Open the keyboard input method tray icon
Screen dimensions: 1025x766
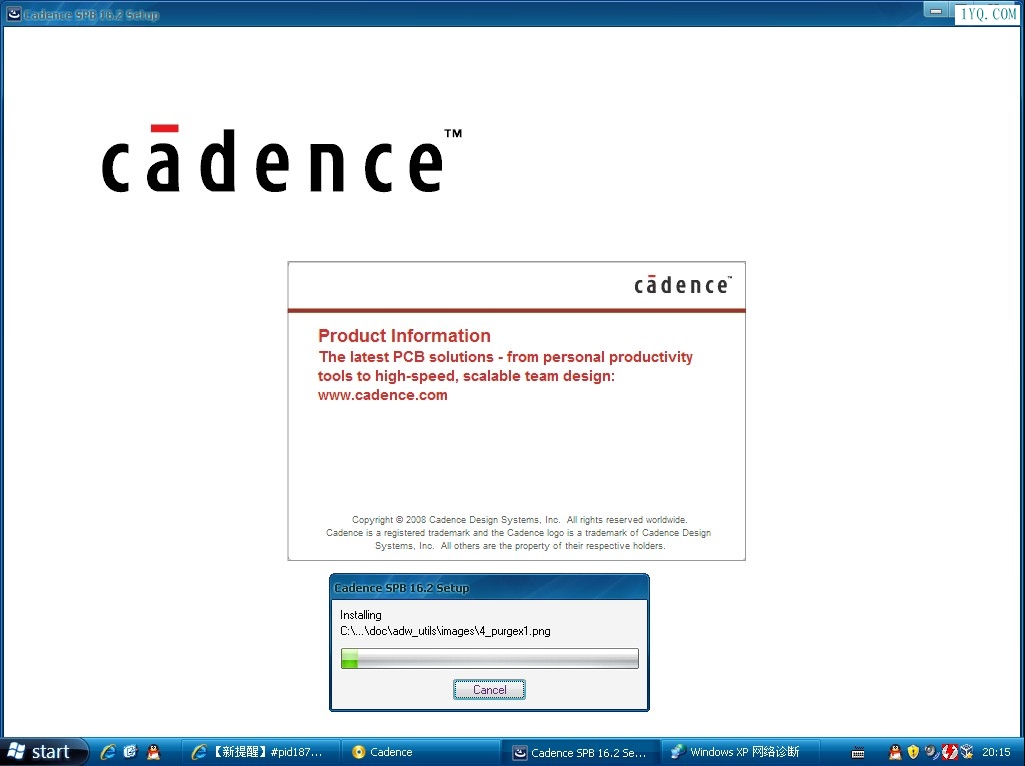[x=858, y=753]
